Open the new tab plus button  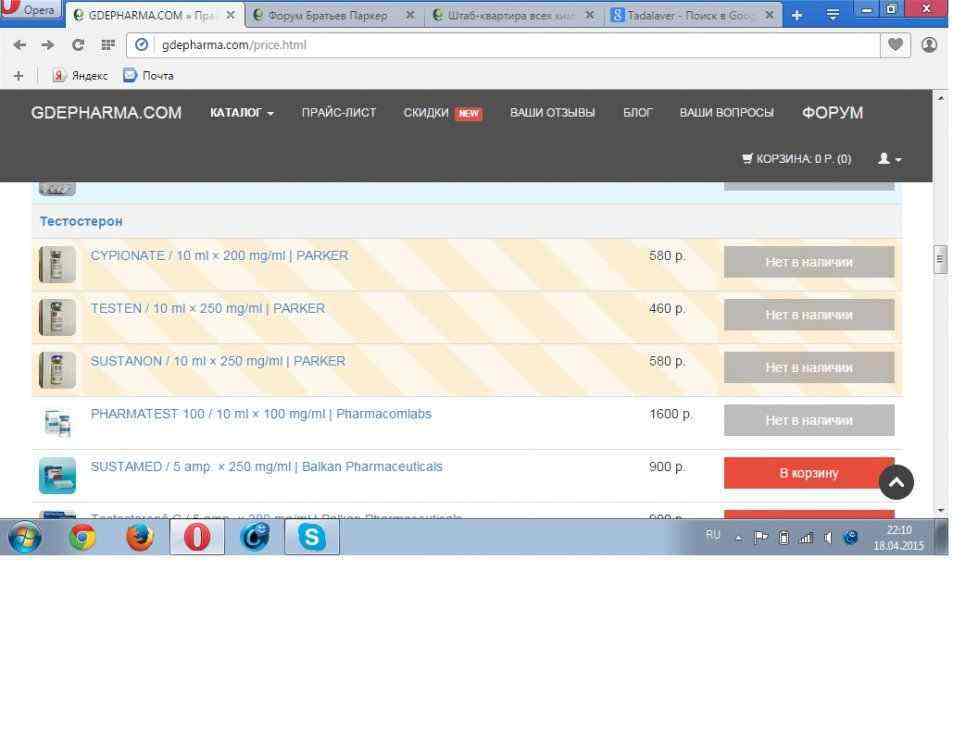[797, 15]
